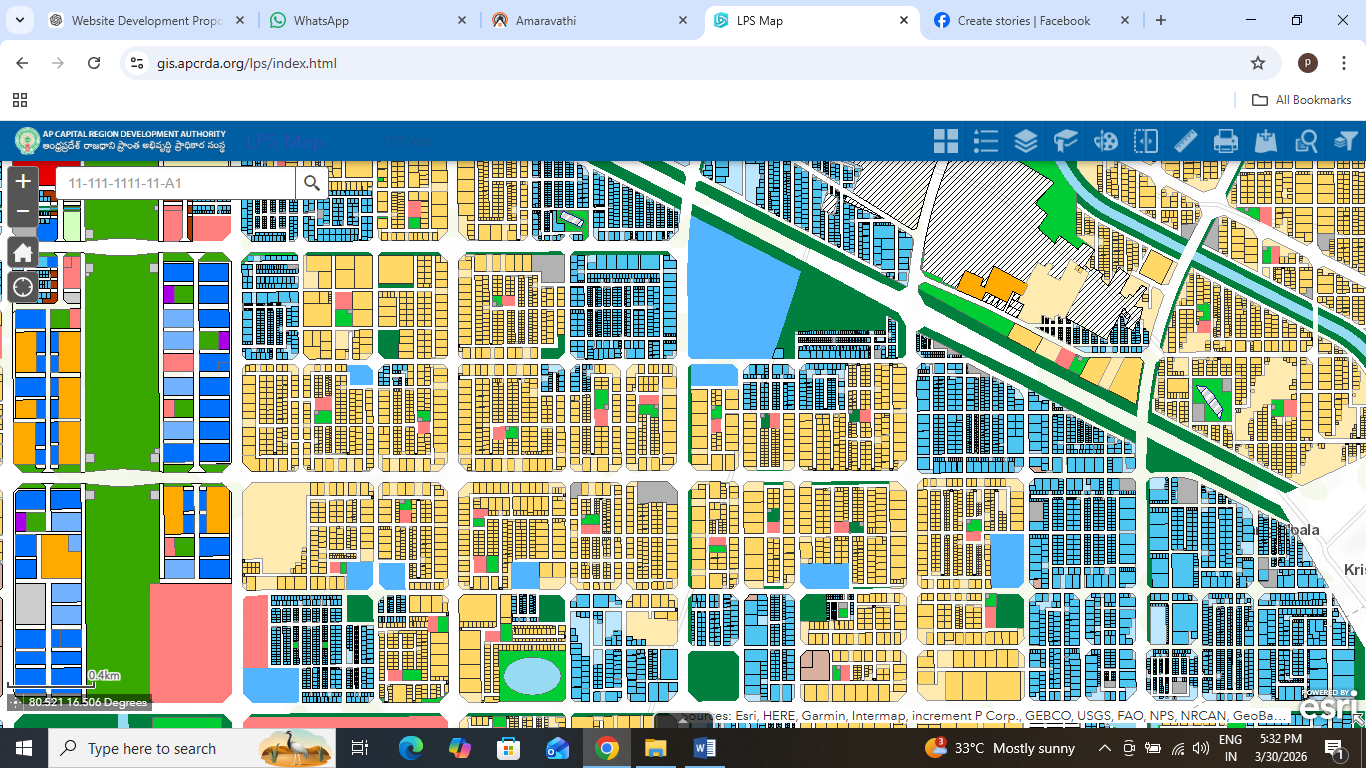Activate the swipe compare tool icon
The width and height of the screenshot is (1366, 768).
click(1146, 141)
